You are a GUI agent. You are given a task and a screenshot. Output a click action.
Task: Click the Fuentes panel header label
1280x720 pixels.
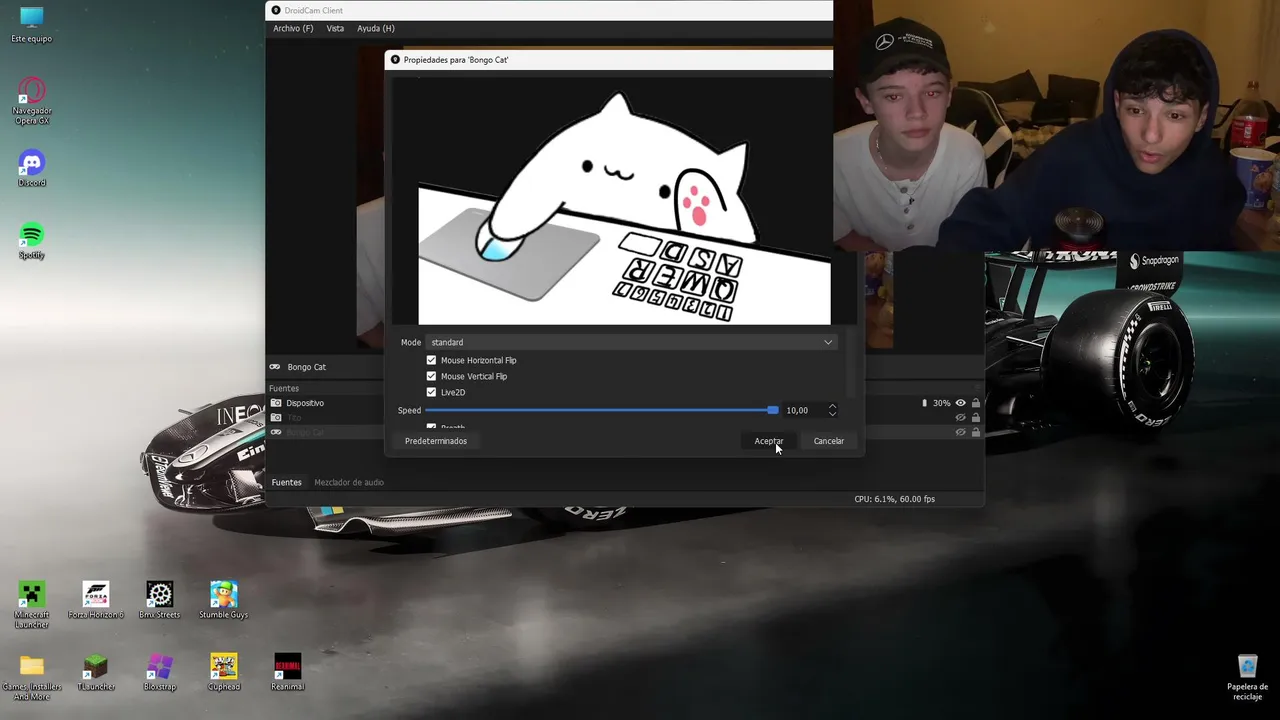284,388
